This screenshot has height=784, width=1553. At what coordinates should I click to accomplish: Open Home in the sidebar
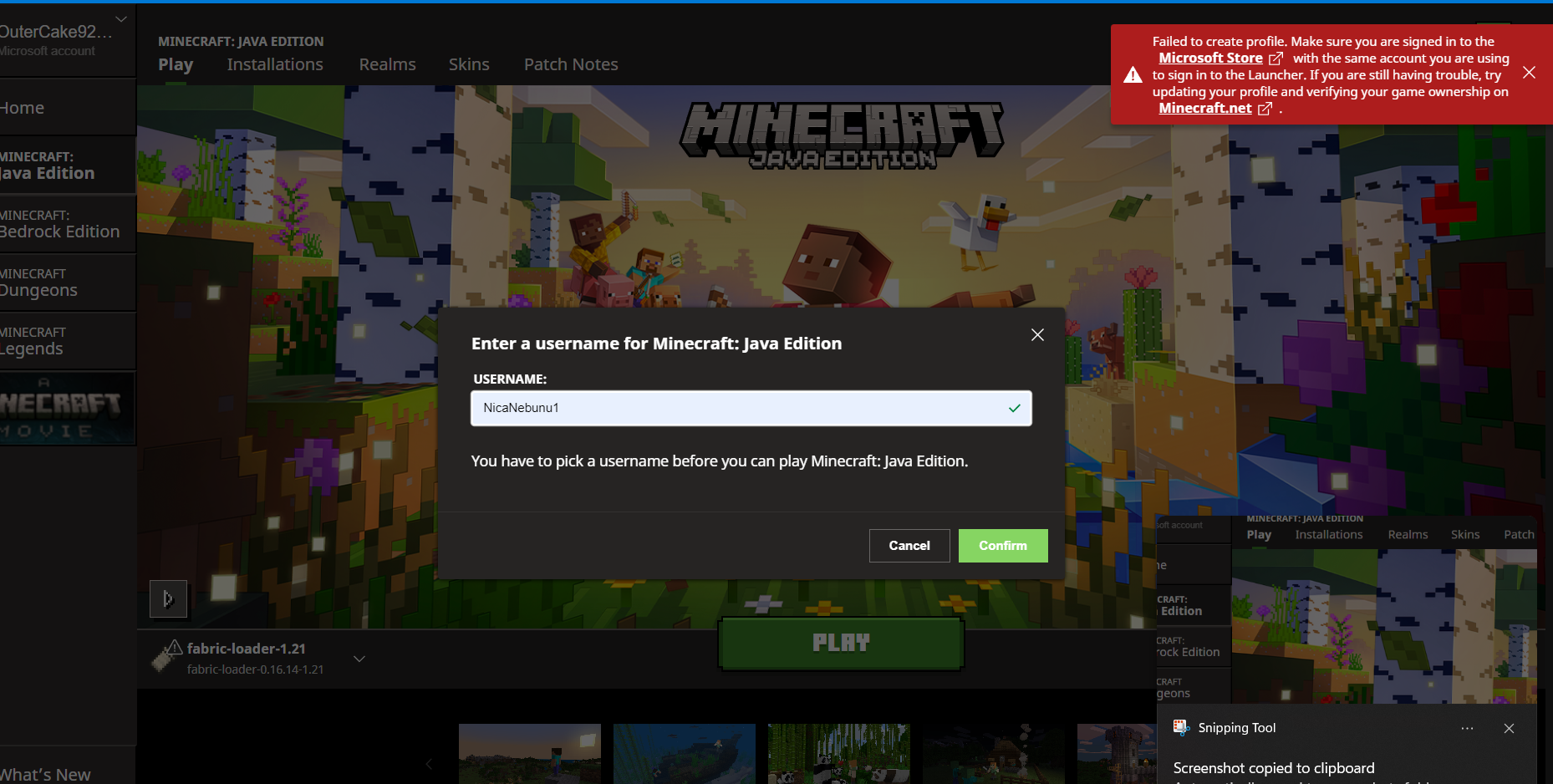(x=68, y=108)
